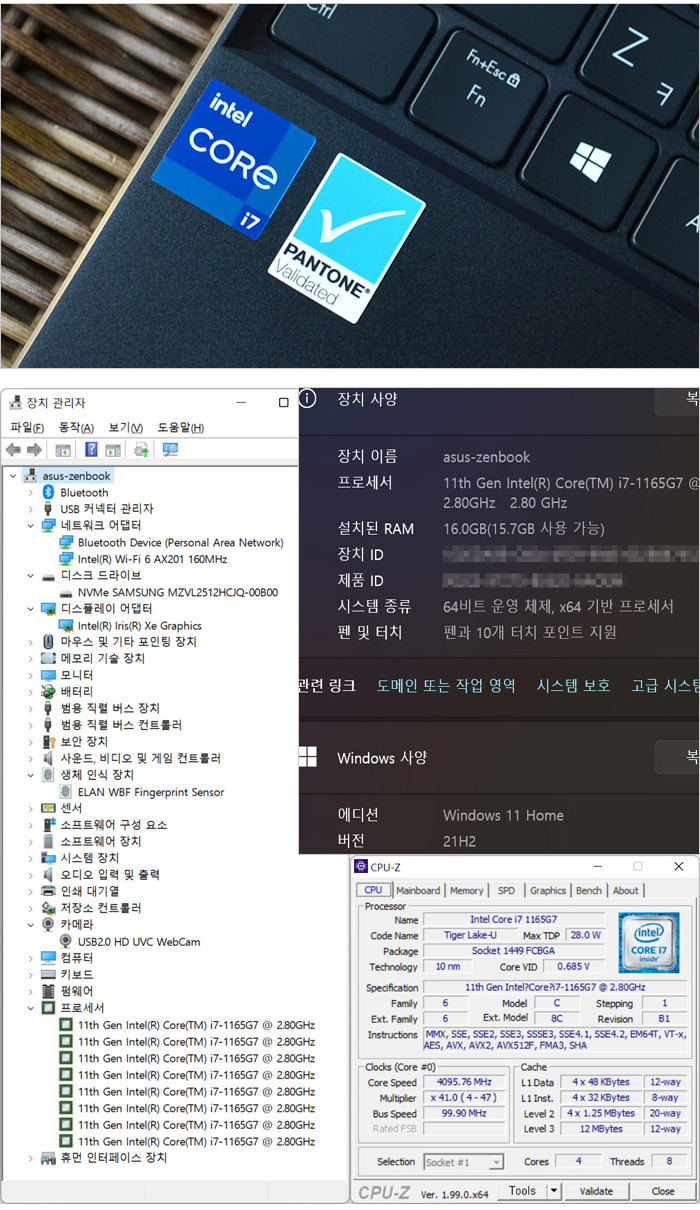Click the 네트워크 어댑터 category icon
Screen dimensions: 700x1210
click(48, 525)
